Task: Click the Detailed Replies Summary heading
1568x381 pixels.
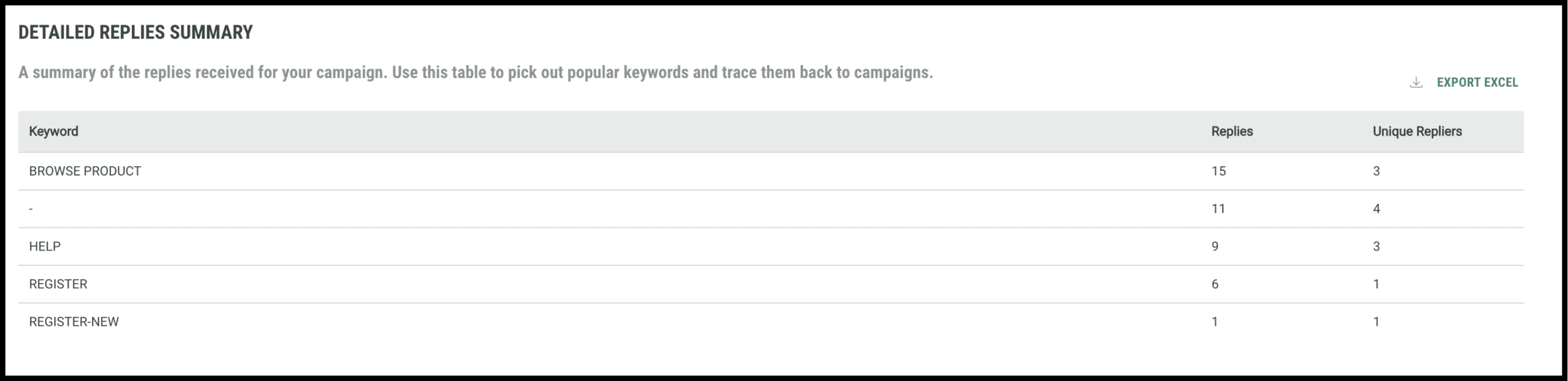Action: tap(136, 33)
